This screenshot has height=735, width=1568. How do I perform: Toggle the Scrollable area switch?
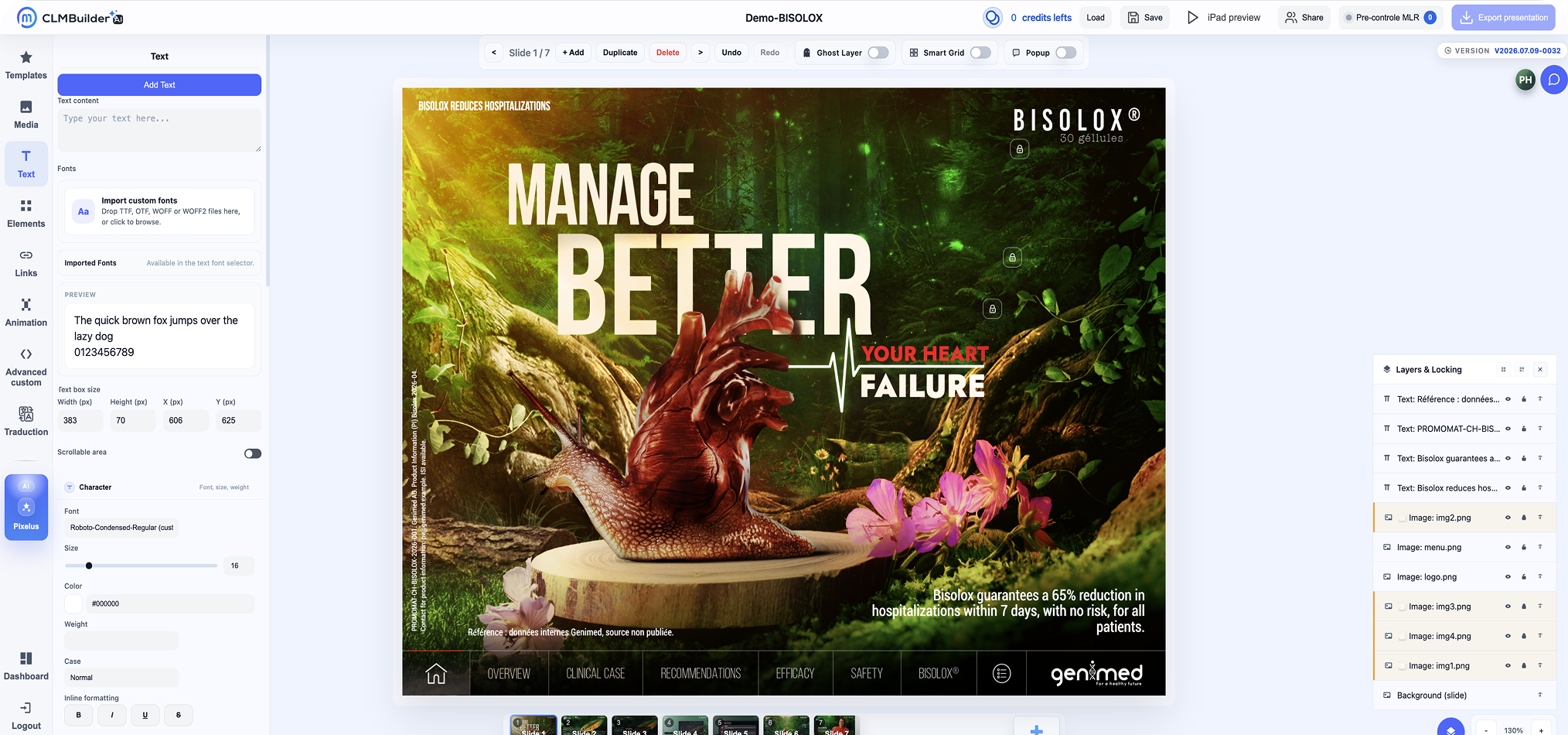click(253, 453)
